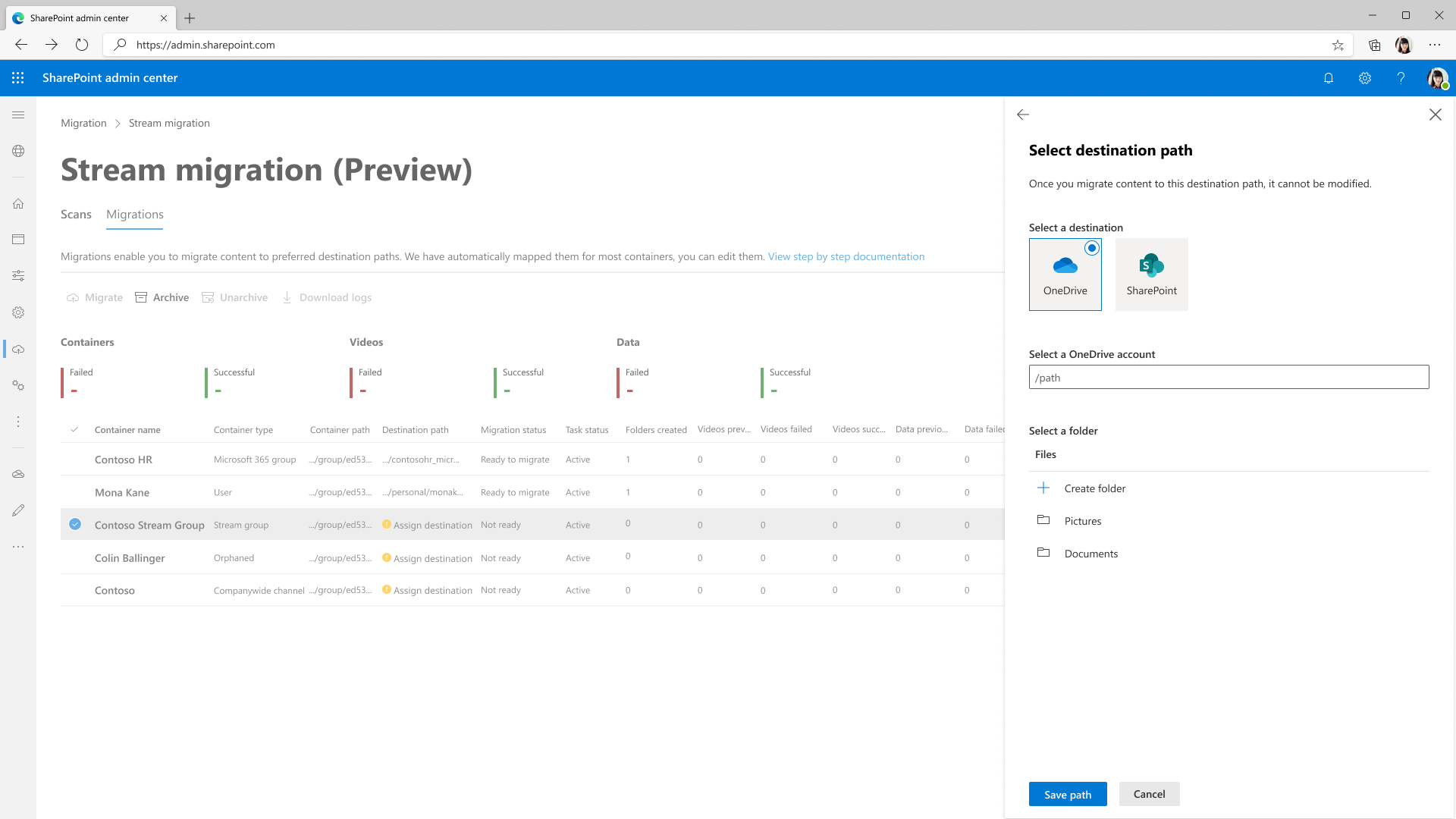Image resolution: width=1456 pixels, height=819 pixels.
Task: Switch to the Migrations tab
Action: 134,214
